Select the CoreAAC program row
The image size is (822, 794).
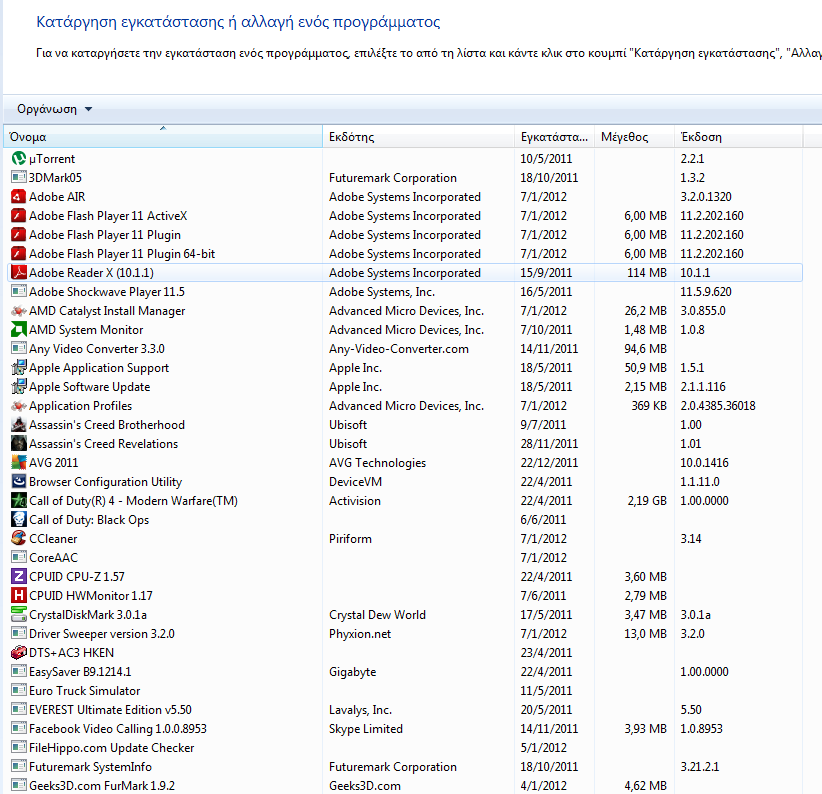406,558
